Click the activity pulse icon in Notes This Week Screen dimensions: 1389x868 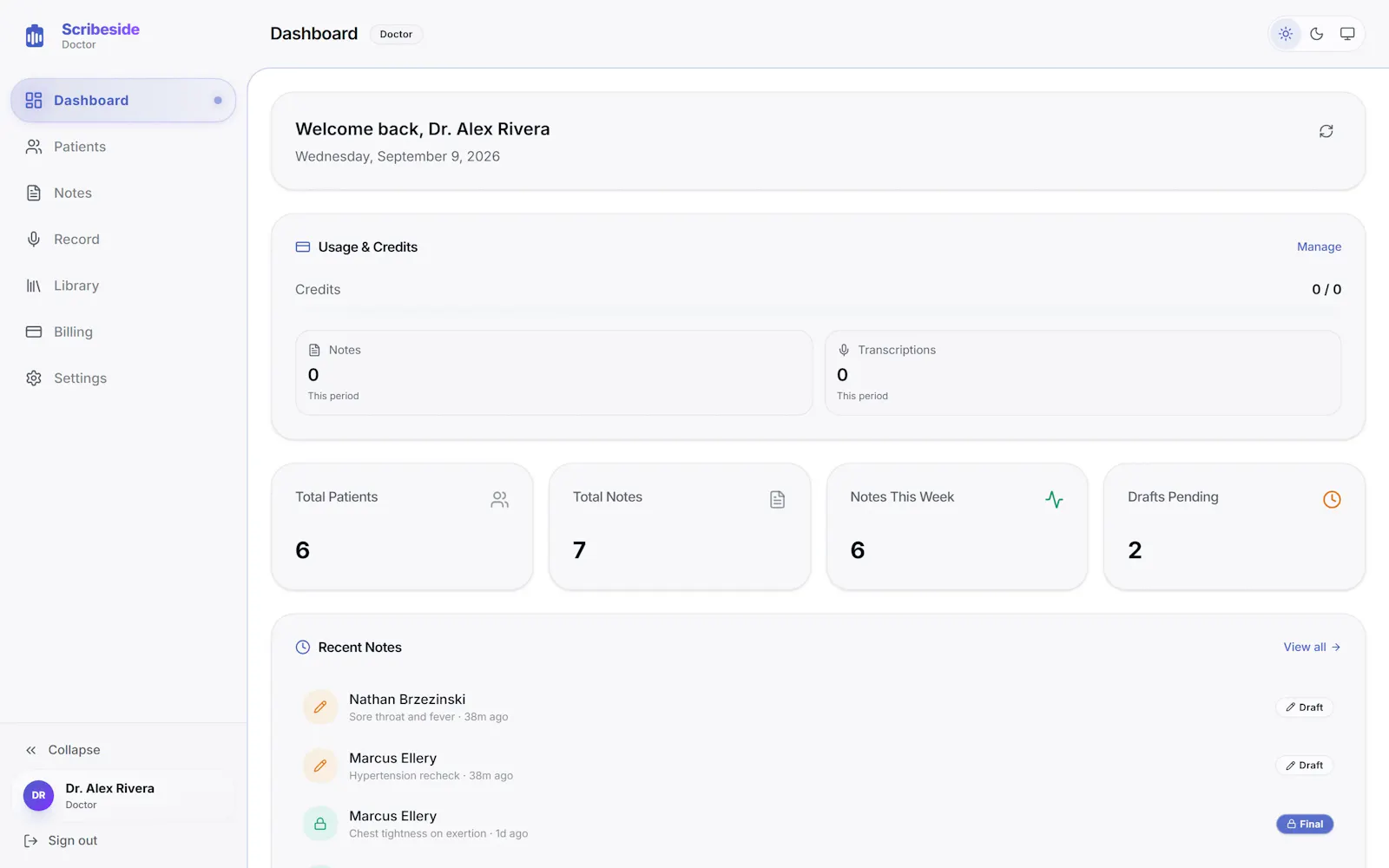click(1055, 500)
